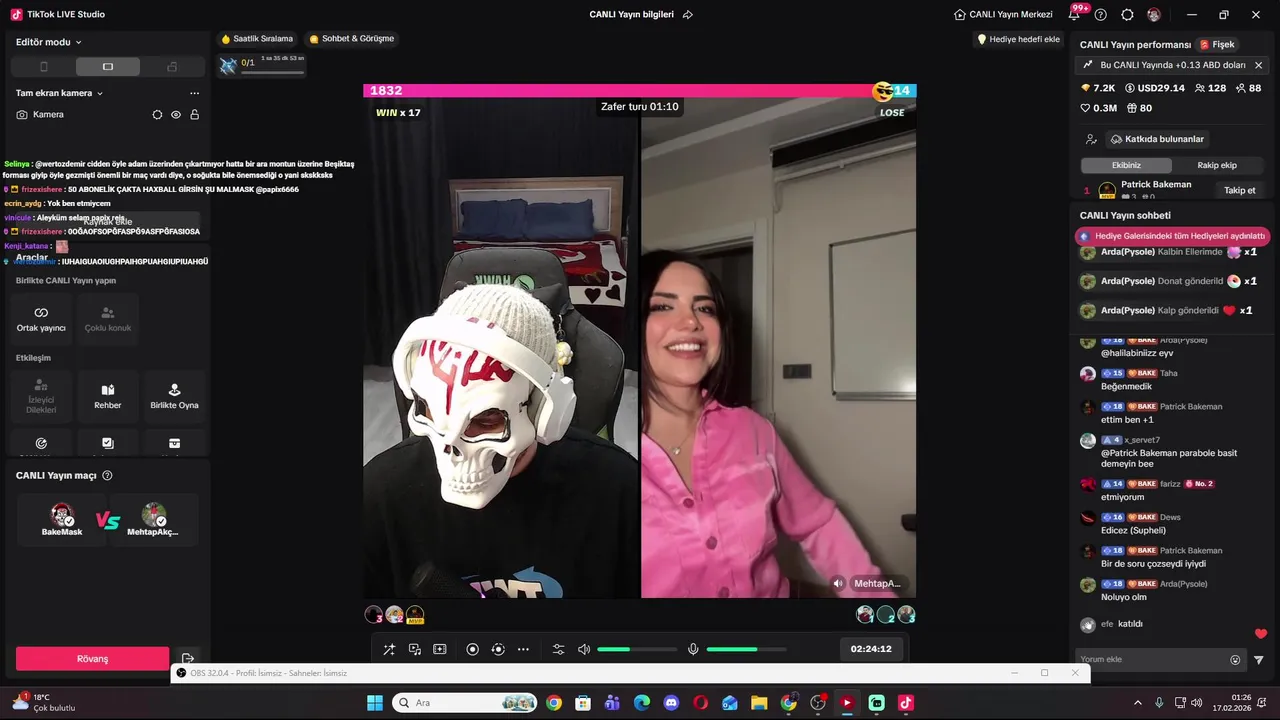Open the film clip frame tool

(x=439, y=649)
